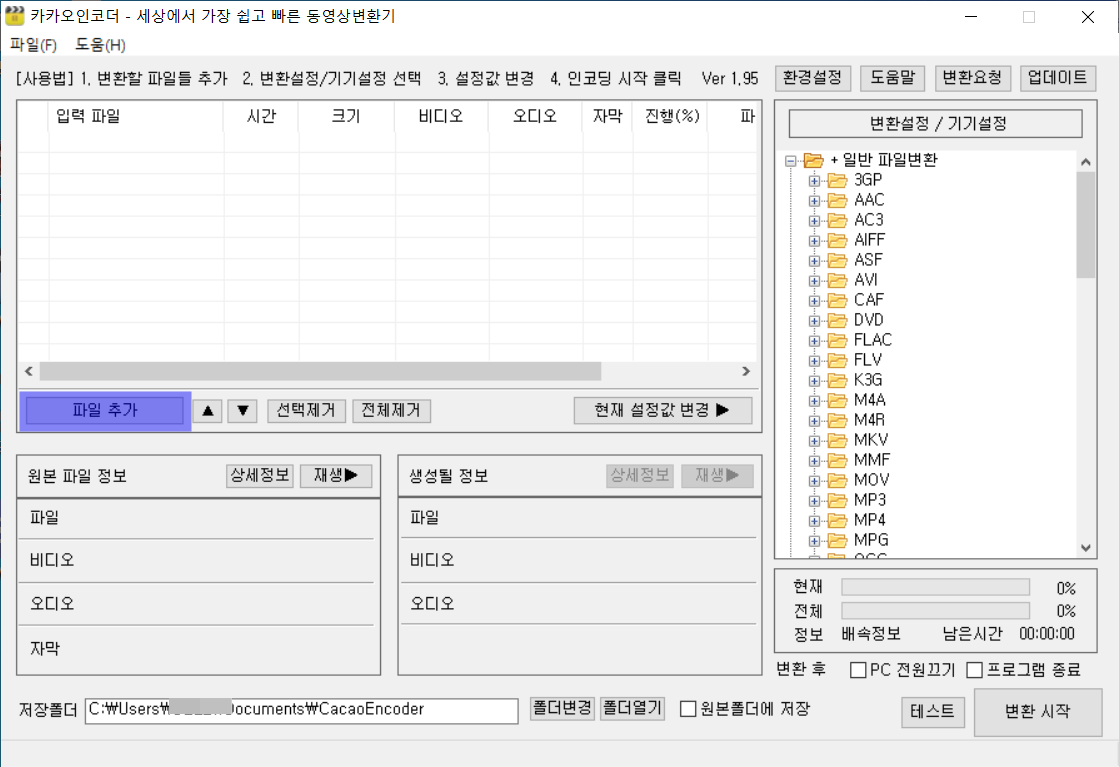Click the 전체 progress bar
Screen dimensions: 1119x767
pos(936,611)
